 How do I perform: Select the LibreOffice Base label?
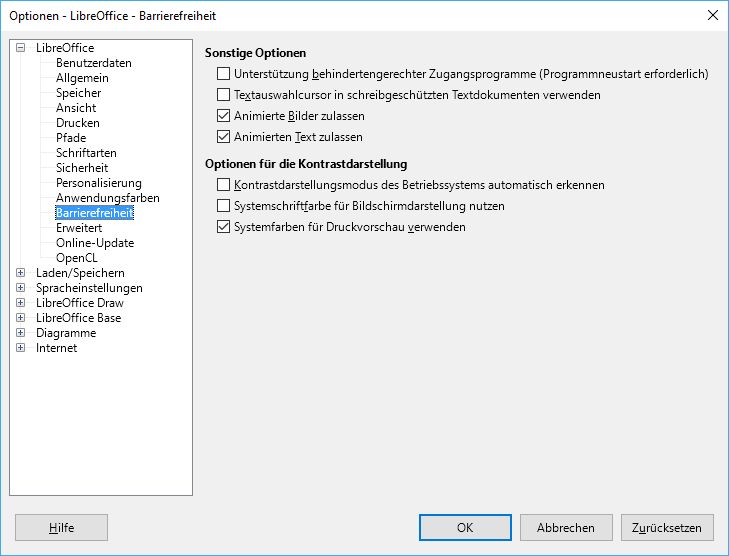79,318
